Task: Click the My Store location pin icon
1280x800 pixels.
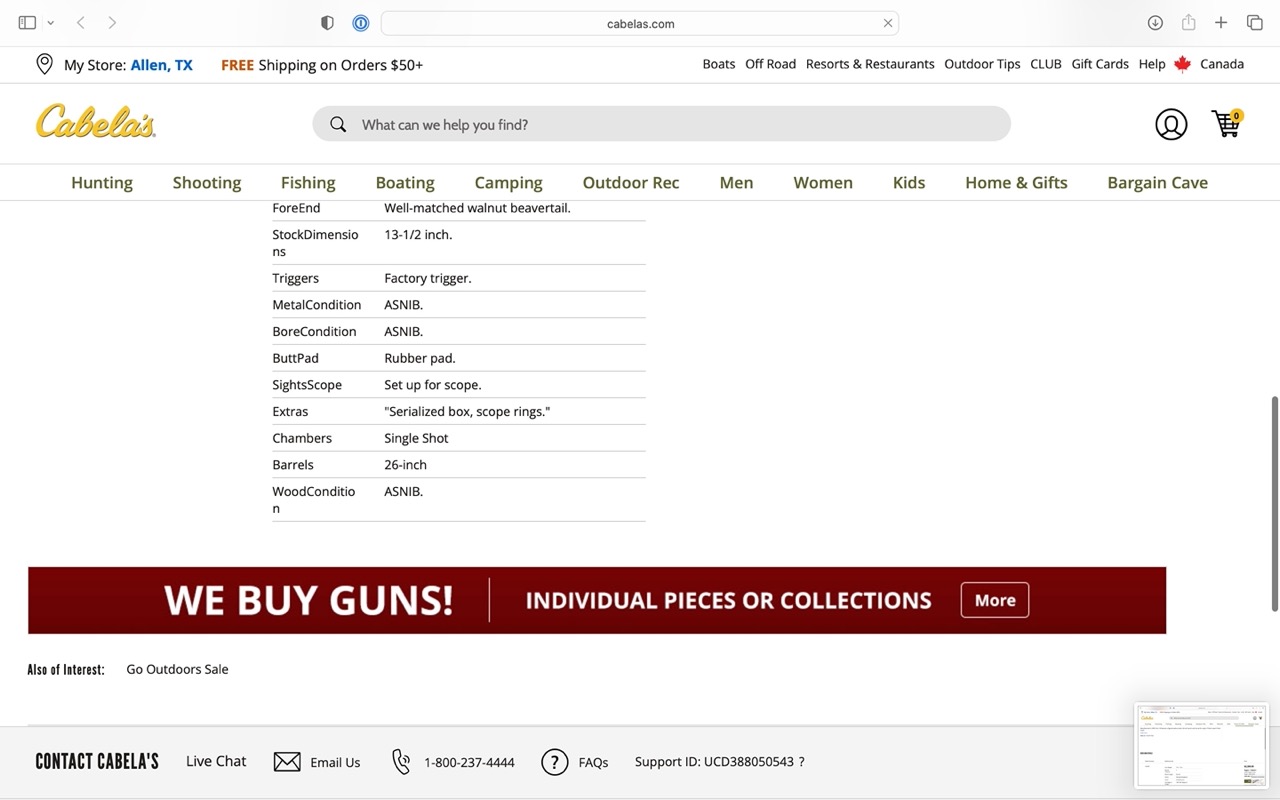Action: pyautogui.click(x=44, y=64)
